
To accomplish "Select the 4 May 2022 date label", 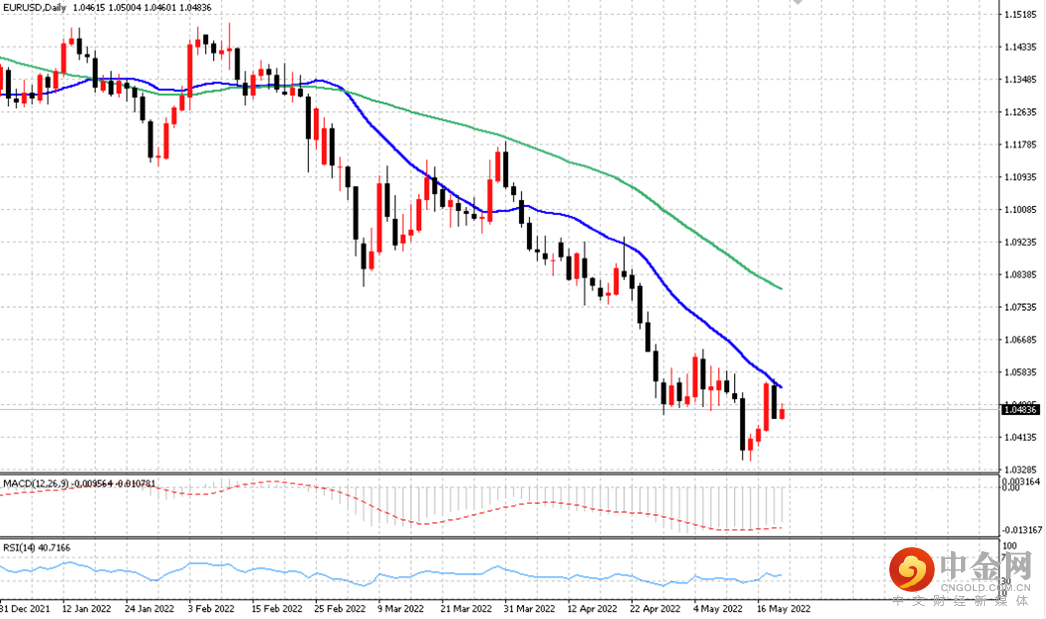I will pos(717,608).
